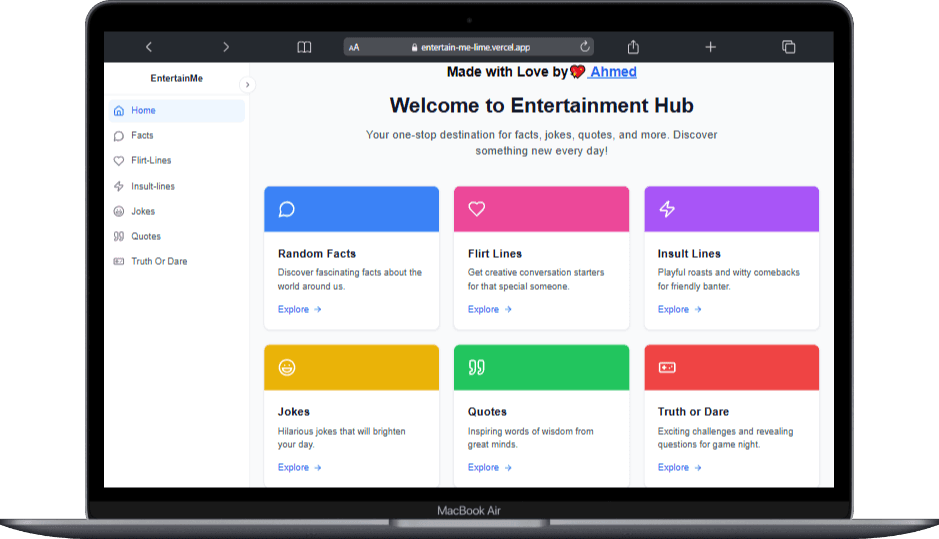Viewport: 939px width, 539px height.
Task: Reload the page using refresh icon
Action: tap(585, 46)
